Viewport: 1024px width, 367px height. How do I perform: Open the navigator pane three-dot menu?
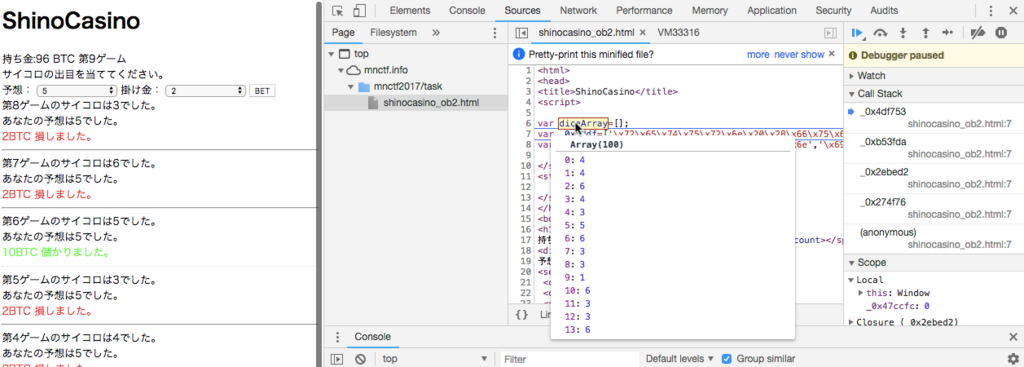pyautogui.click(x=494, y=32)
